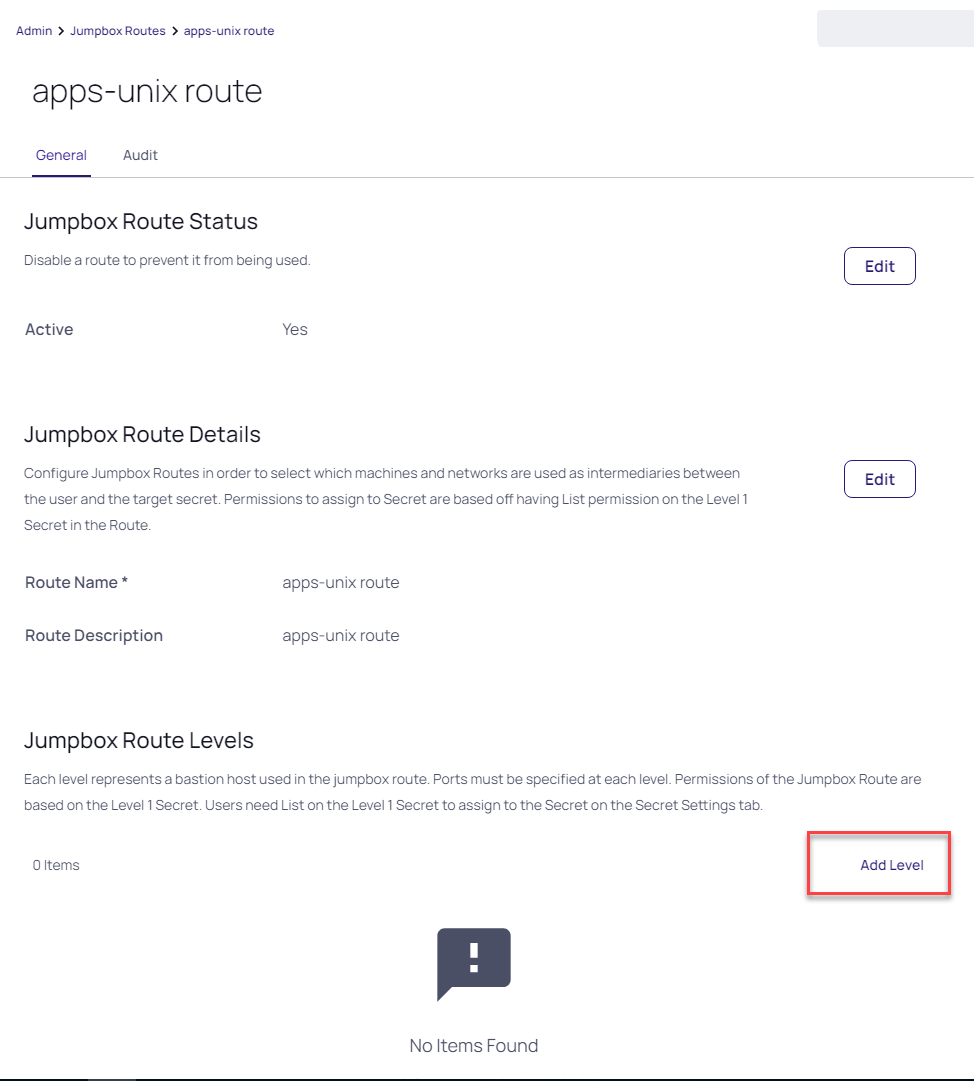Open the Admin breadcrumb link

click(34, 31)
